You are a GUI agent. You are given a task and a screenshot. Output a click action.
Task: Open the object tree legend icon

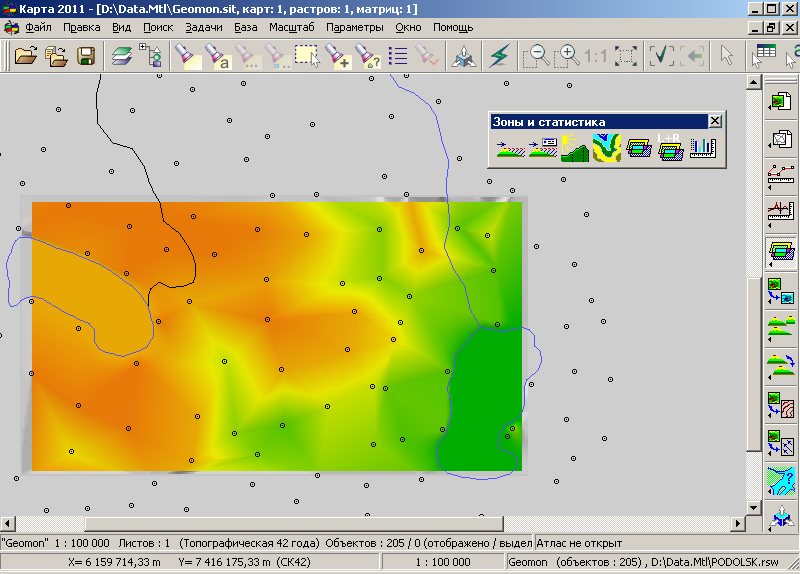click(151, 56)
